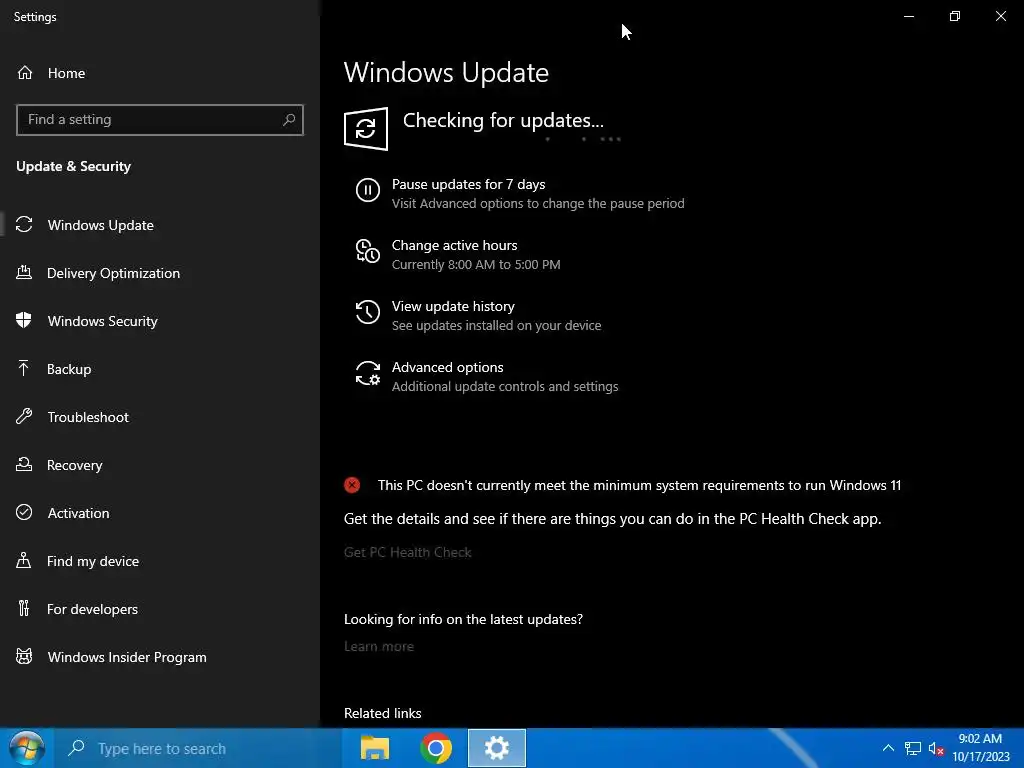Click the Get PC Health Check link
The image size is (1024, 768).
[x=408, y=552]
